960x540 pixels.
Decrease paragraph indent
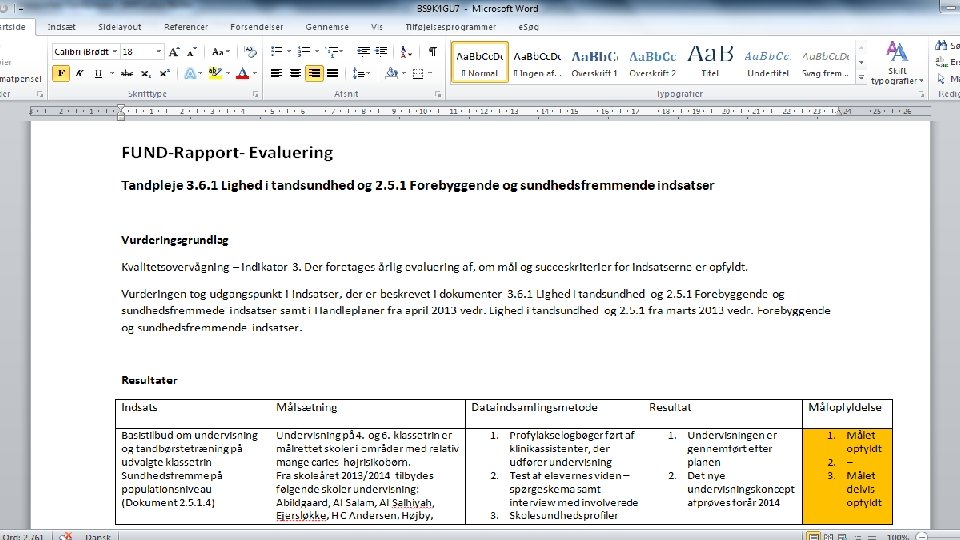[x=363, y=51]
